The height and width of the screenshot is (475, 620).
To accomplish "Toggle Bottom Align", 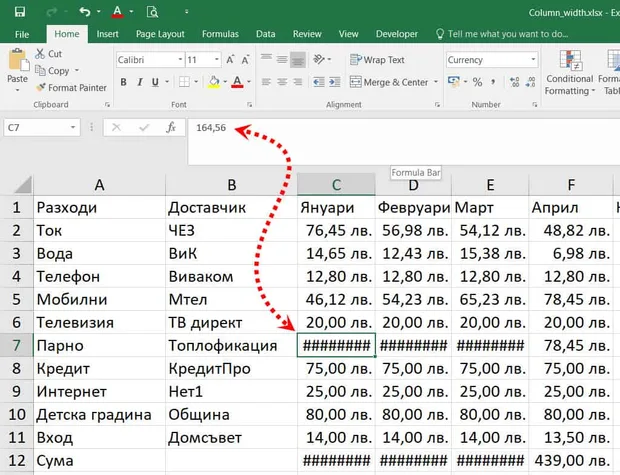I will coord(298,59).
